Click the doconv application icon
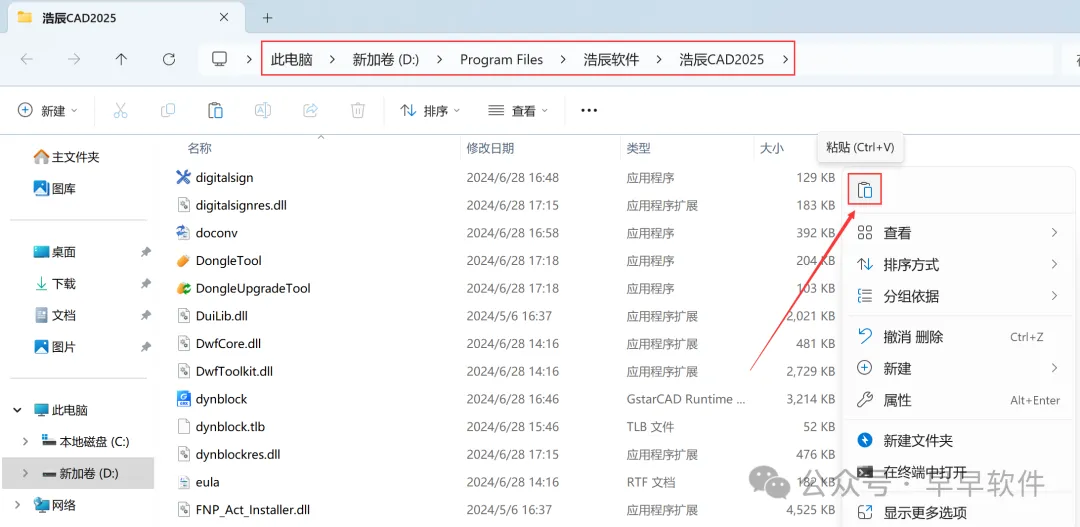The width and height of the screenshot is (1080, 527). coord(183,233)
